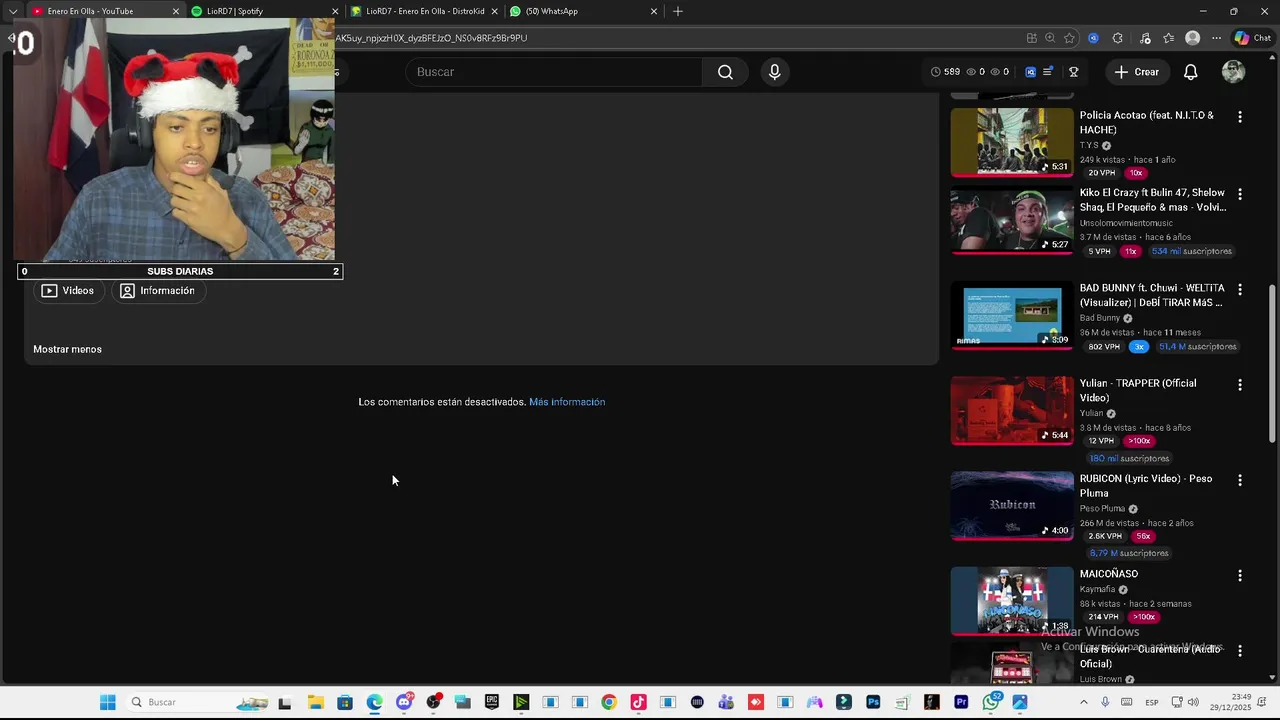Image resolution: width=1280 pixels, height=720 pixels.
Task: Open Google Chrome from the taskbar
Action: (608, 702)
